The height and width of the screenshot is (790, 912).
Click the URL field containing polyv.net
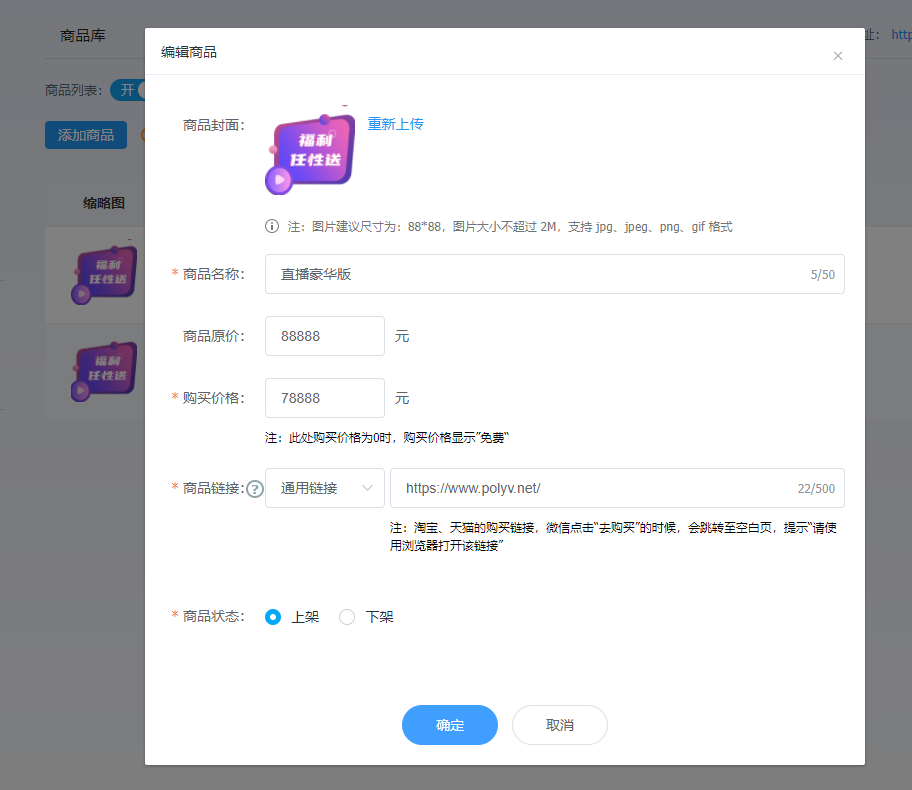pyautogui.click(x=590, y=488)
